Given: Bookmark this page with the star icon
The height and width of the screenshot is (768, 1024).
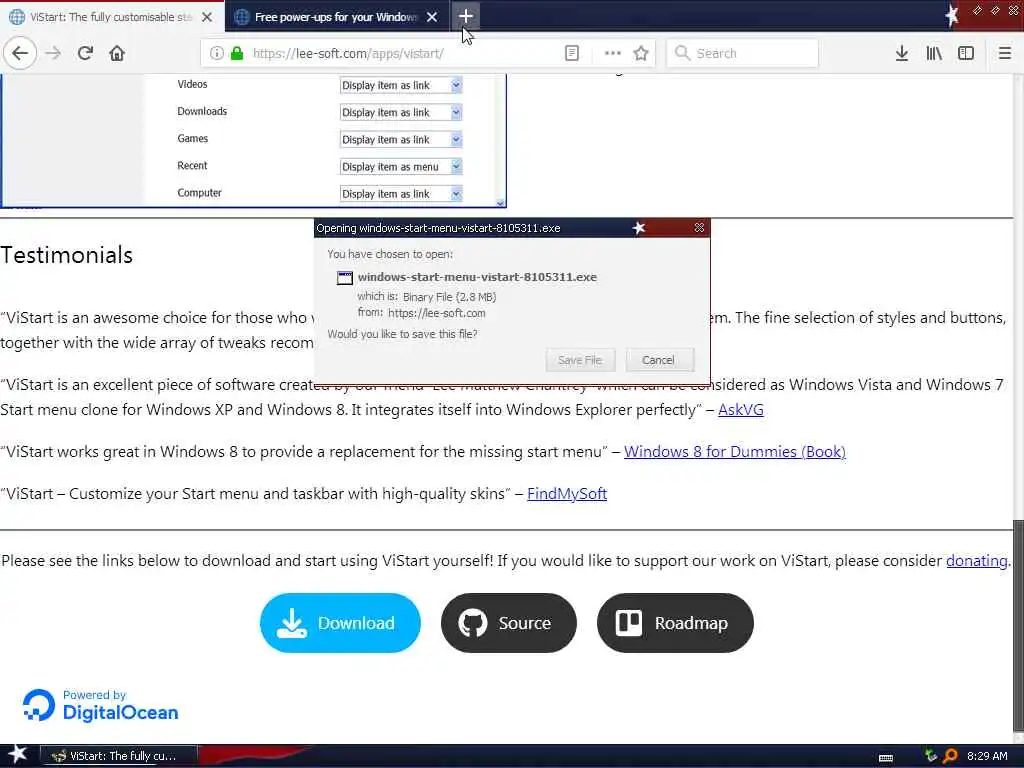Looking at the screenshot, I should (x=641, y=53).
